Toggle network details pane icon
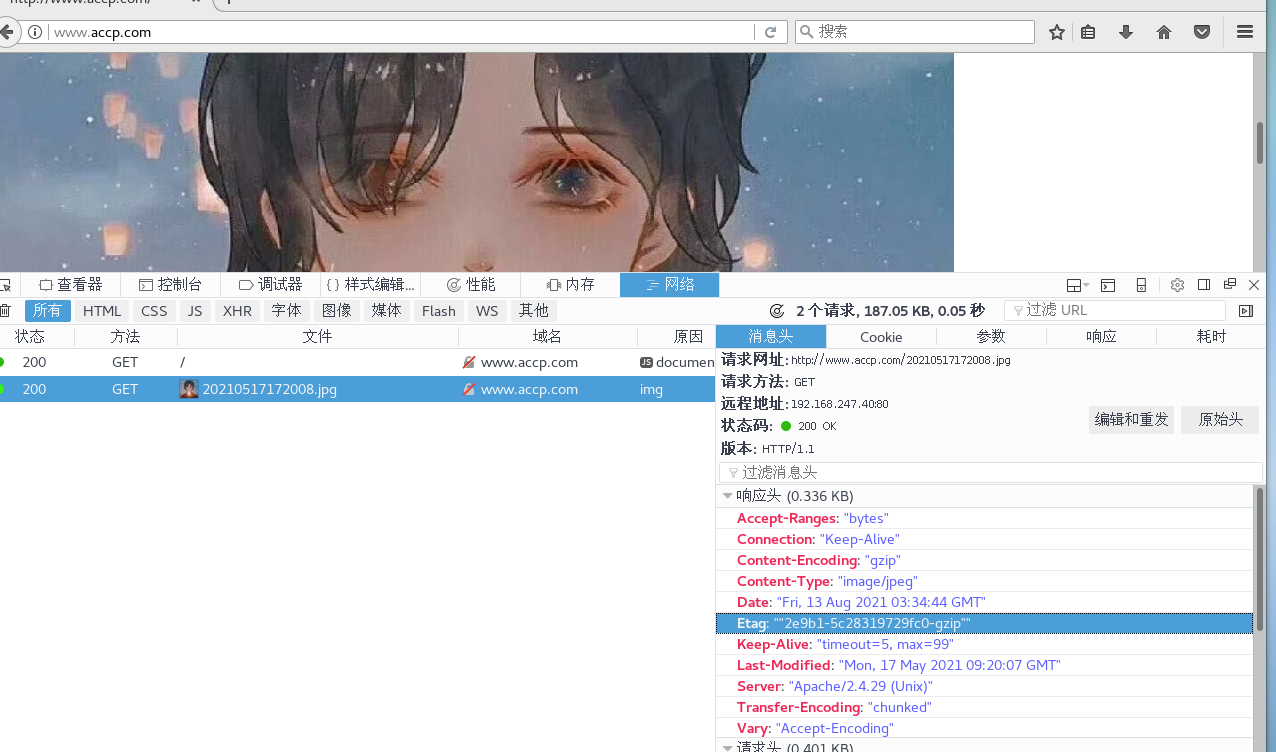 (1246, 311)
